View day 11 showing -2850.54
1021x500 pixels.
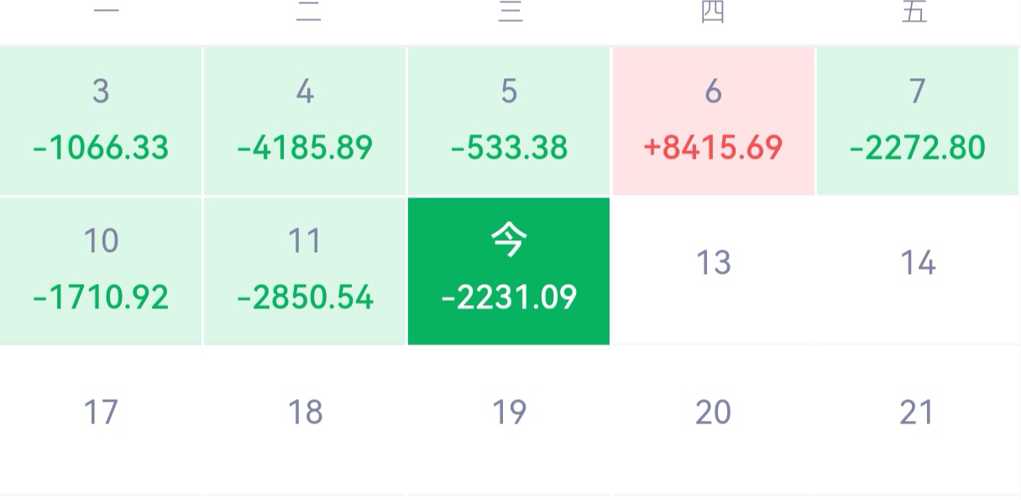coord(305,270)
